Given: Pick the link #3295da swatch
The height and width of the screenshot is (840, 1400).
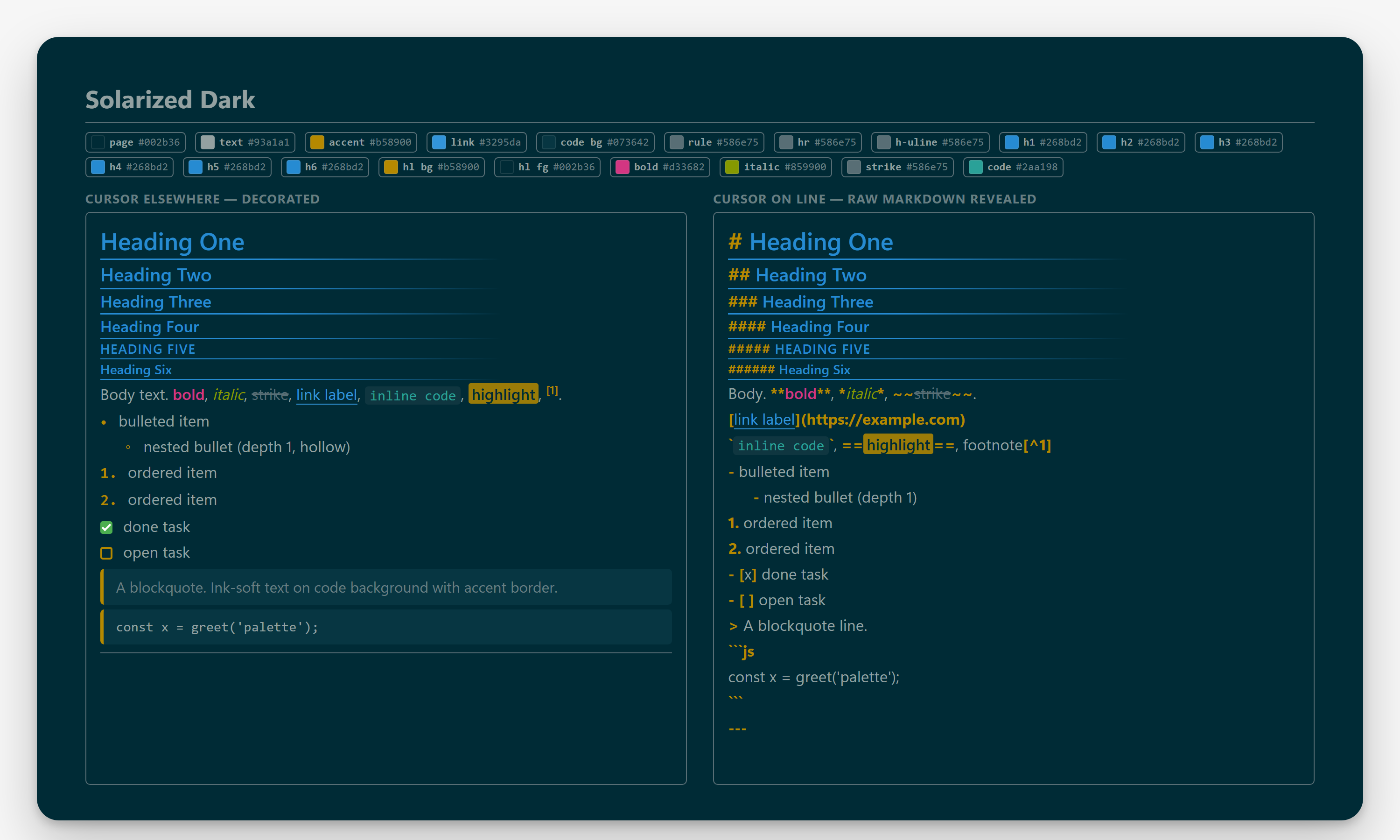Looking at the screenshot, I should point(476,142).
